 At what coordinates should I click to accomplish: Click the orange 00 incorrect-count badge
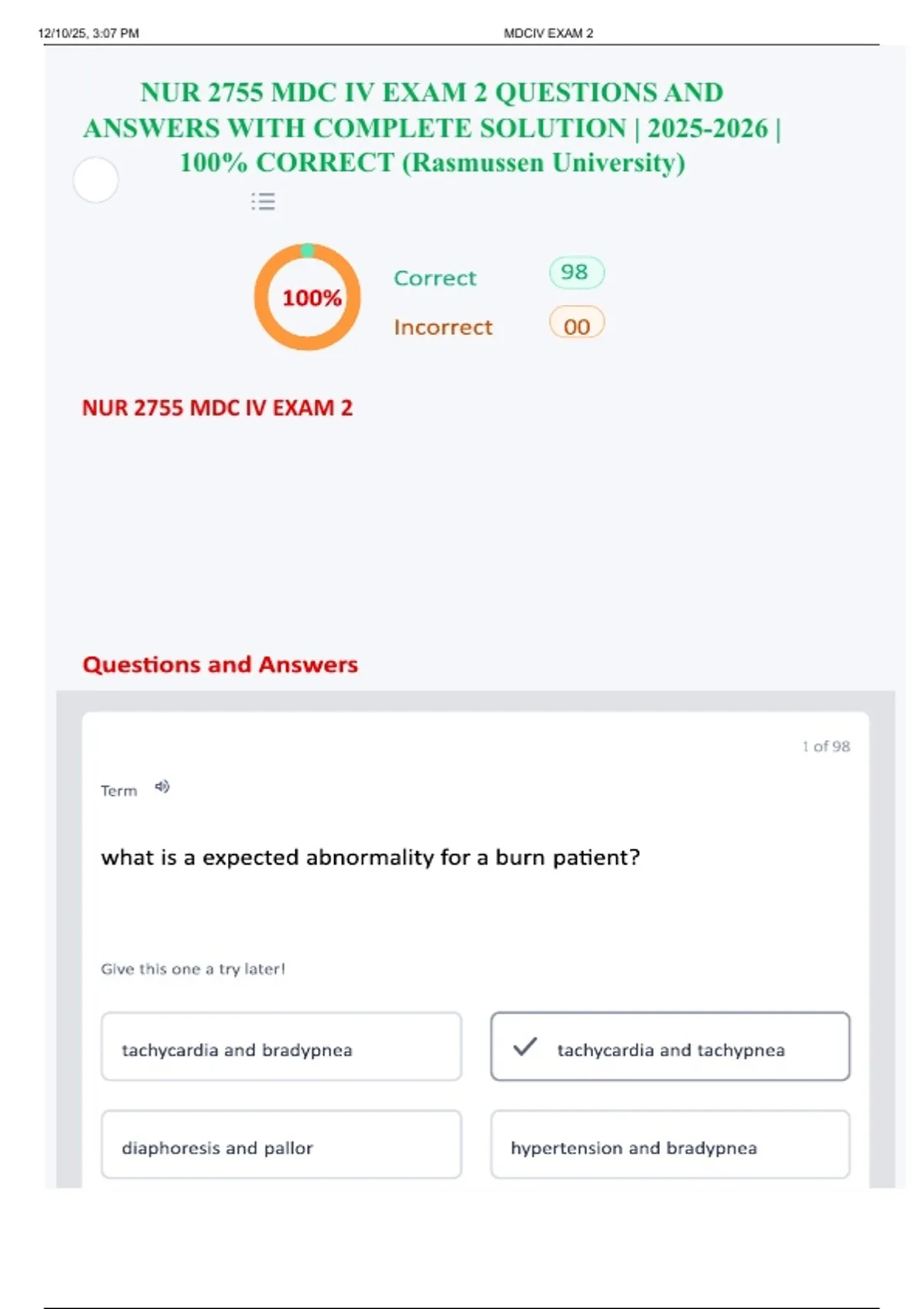(x=576, y=326)
